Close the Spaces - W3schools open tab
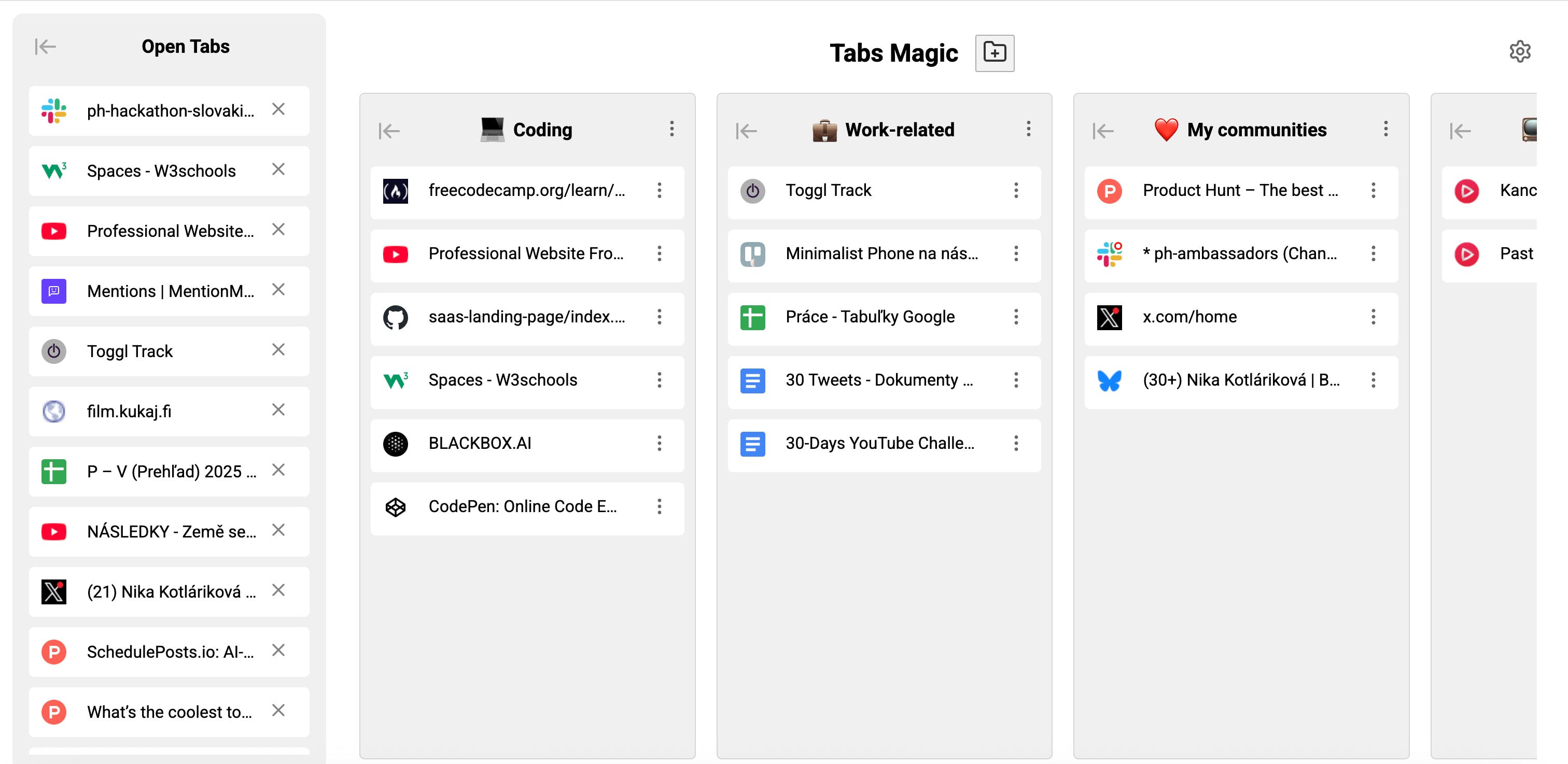Viewport: 1568px width, 764px height. pyautogui.click(x=278, y=169)
